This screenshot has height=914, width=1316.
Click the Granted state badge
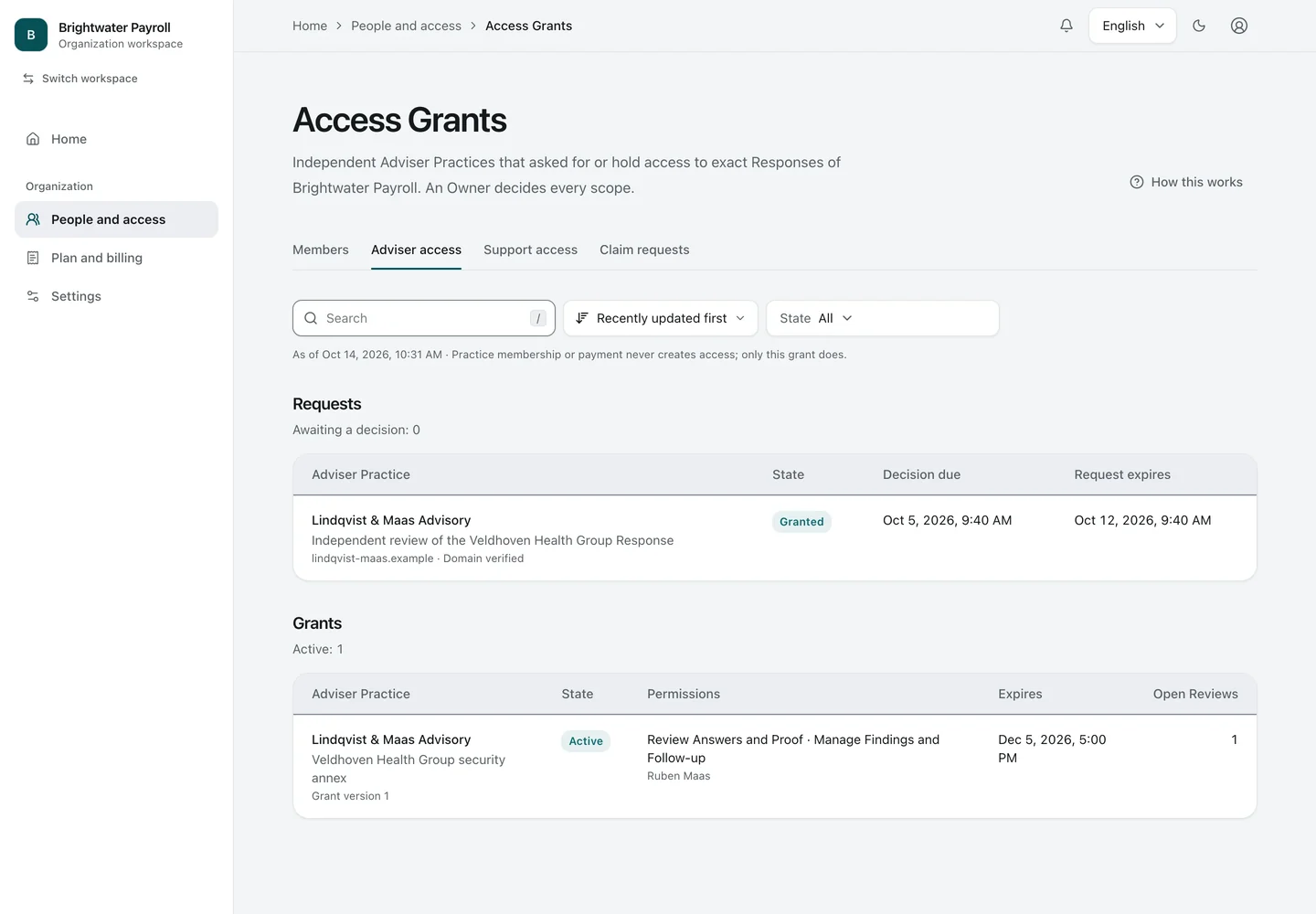(x=801, y=522)
